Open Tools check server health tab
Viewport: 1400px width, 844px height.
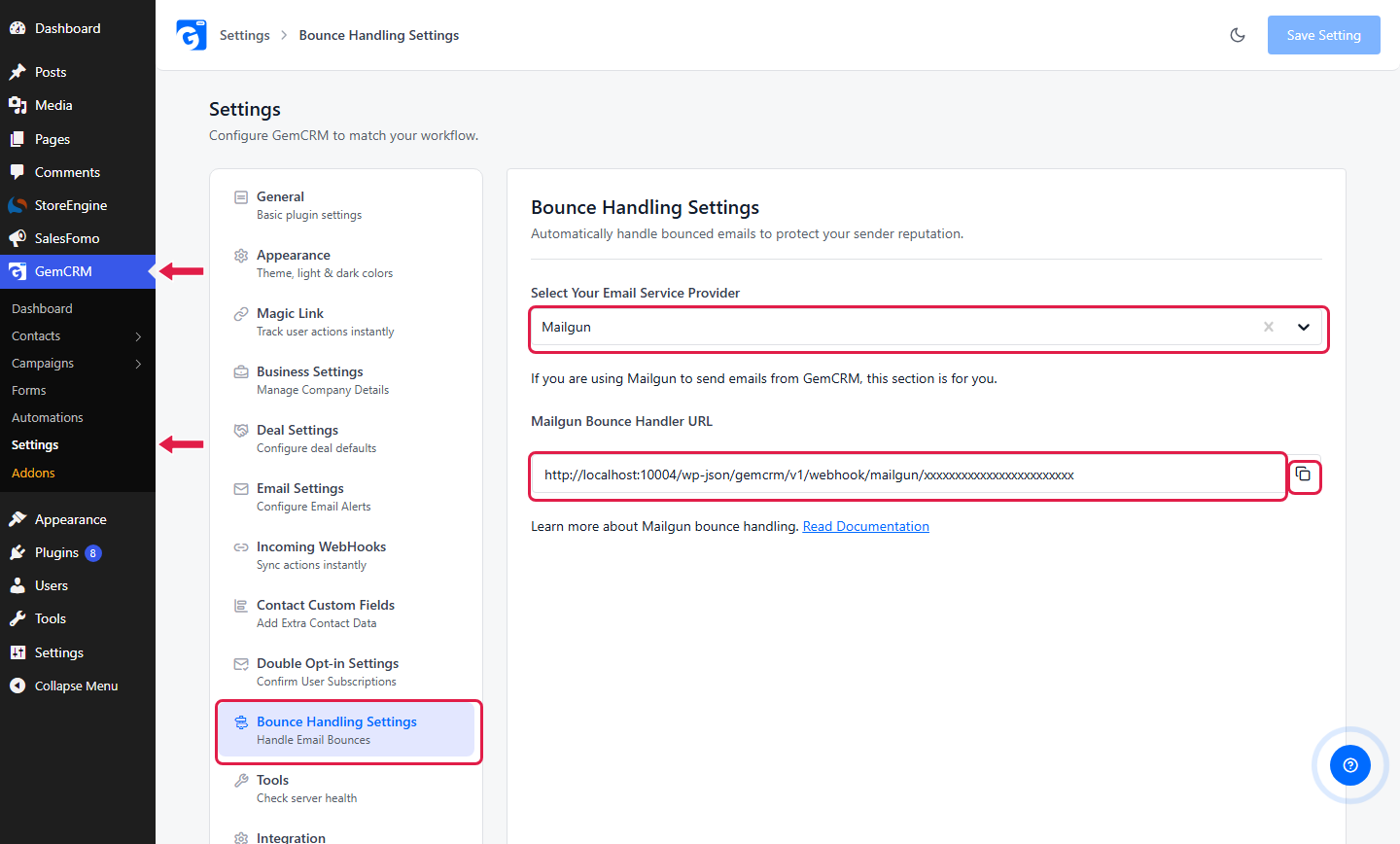[346, 789]
